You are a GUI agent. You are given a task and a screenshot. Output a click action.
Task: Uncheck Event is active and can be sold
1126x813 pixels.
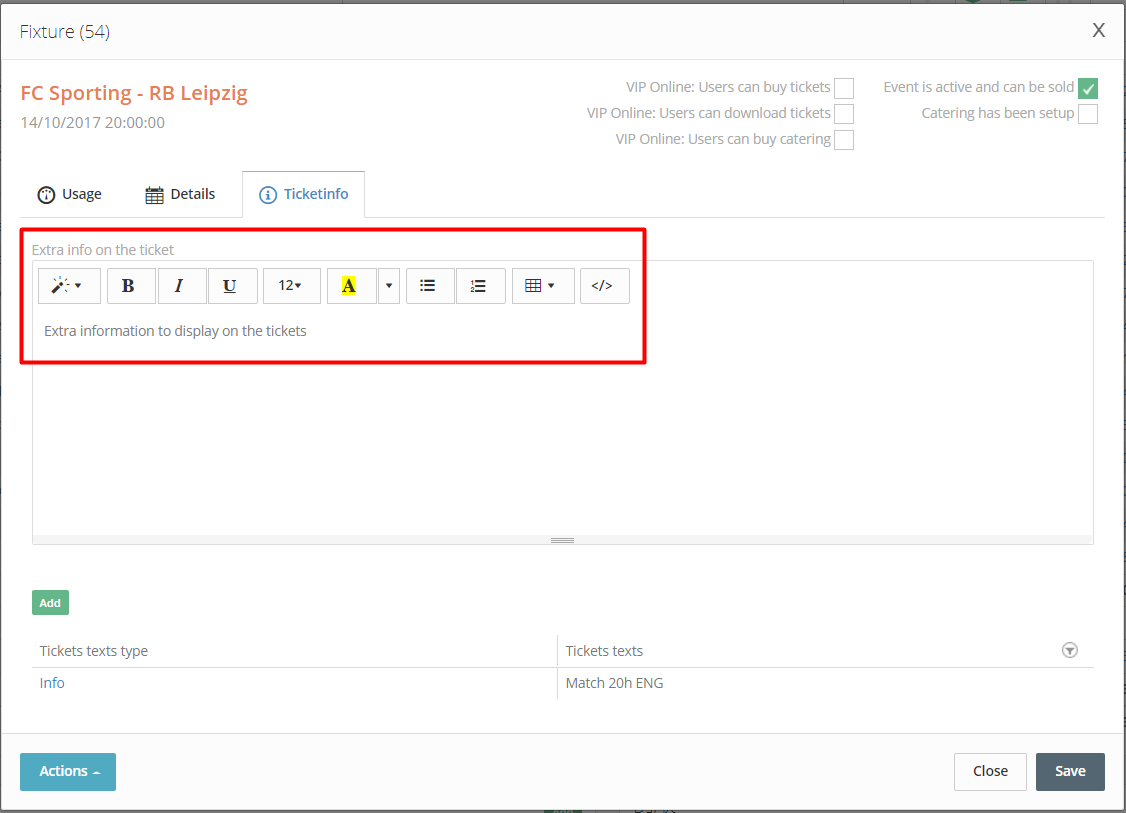1088,88
